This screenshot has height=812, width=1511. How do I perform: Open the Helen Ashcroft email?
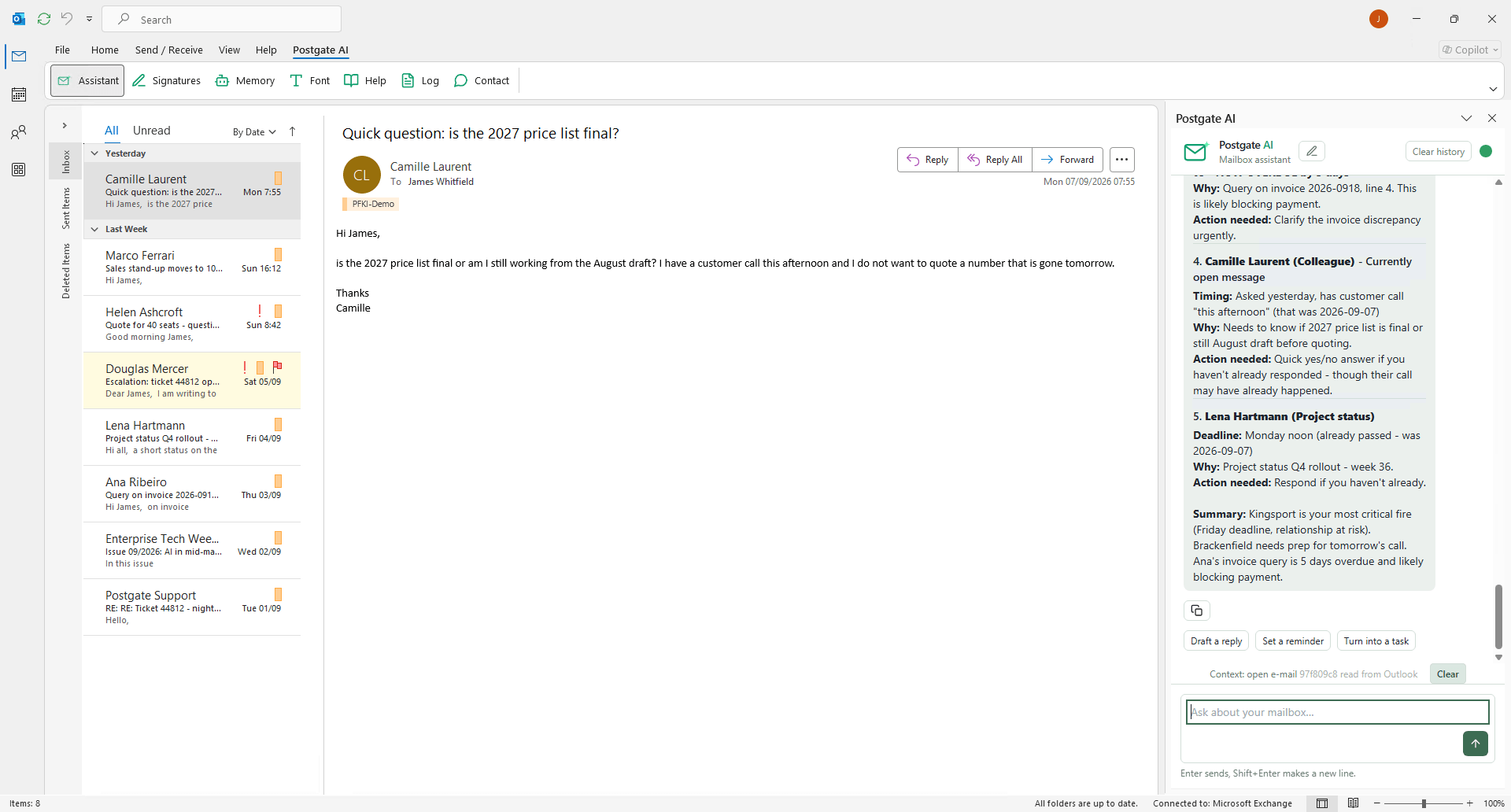(x=192, y=324)
